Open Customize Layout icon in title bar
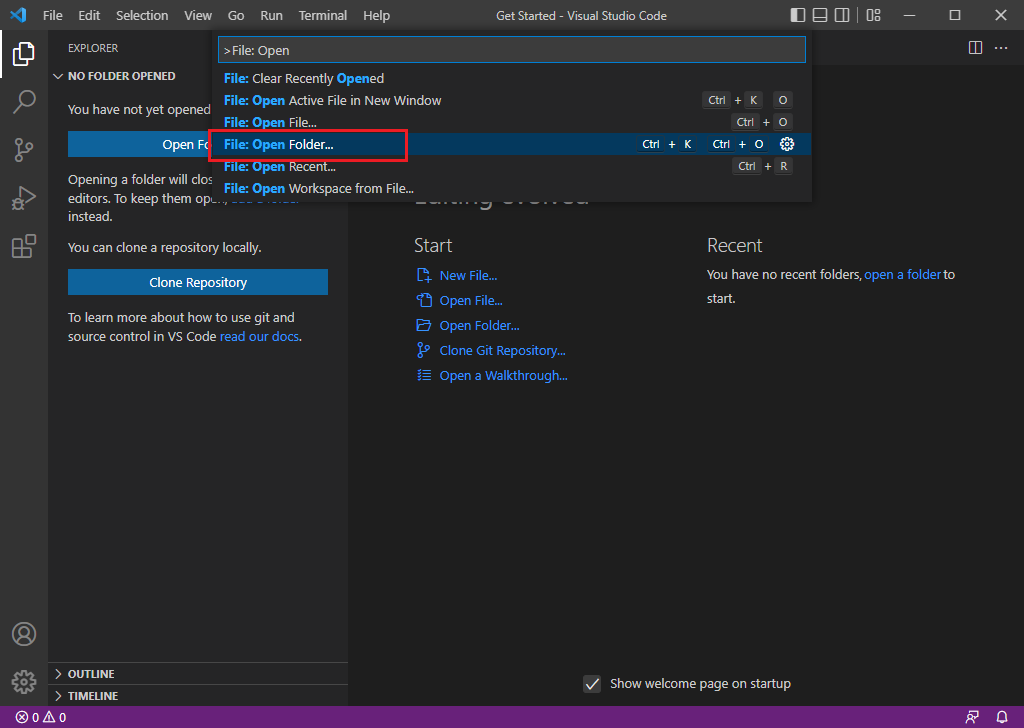Screen dimensions: 1024x728 tap(873, 15)
